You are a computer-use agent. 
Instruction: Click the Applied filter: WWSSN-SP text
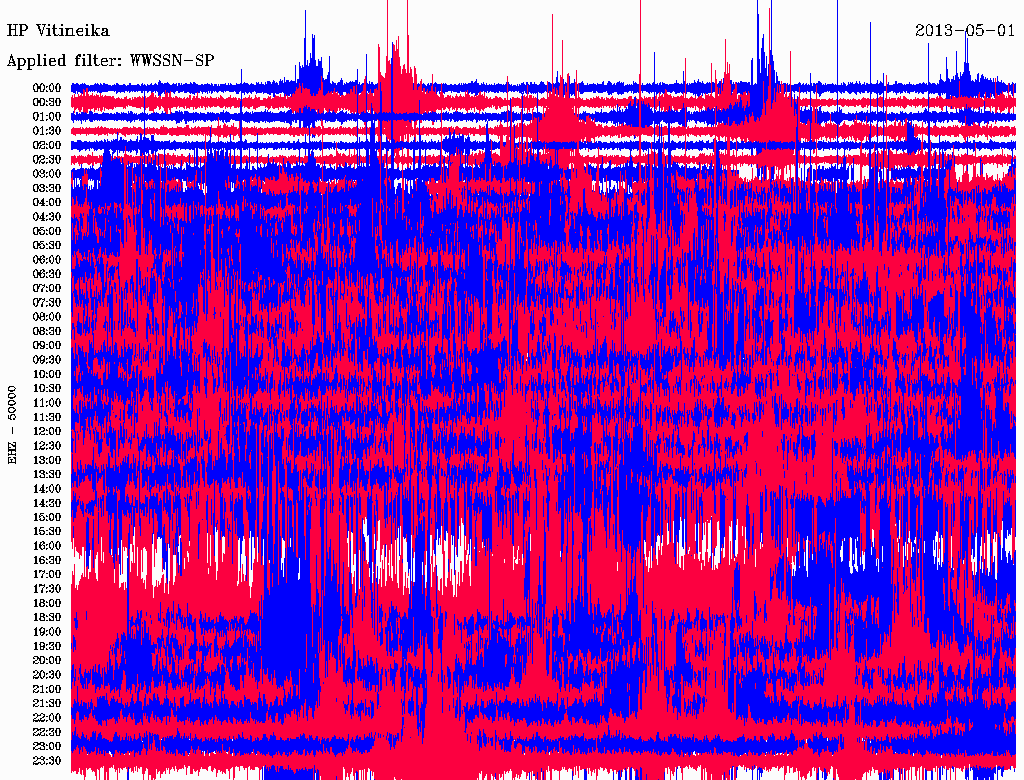[110, 61]
